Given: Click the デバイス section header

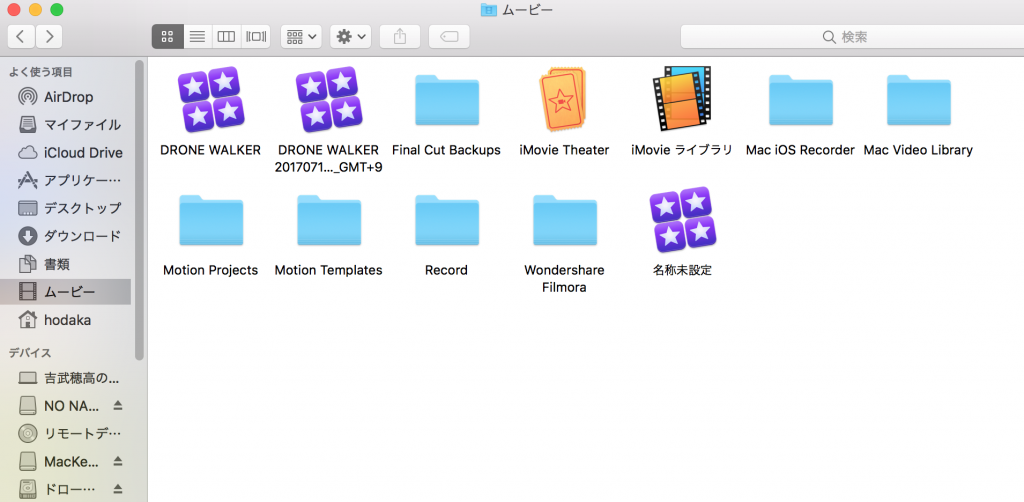Looking at the screenshot, I should click(29, 353).
